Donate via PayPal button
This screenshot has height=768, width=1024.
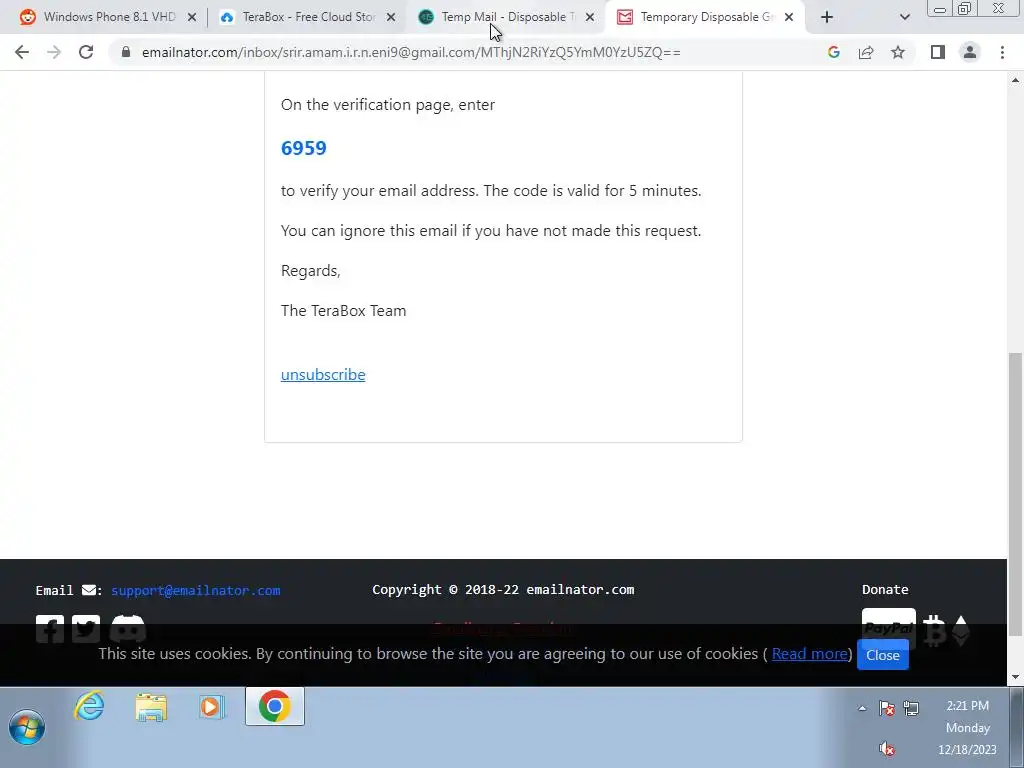[x=888, y=628]
